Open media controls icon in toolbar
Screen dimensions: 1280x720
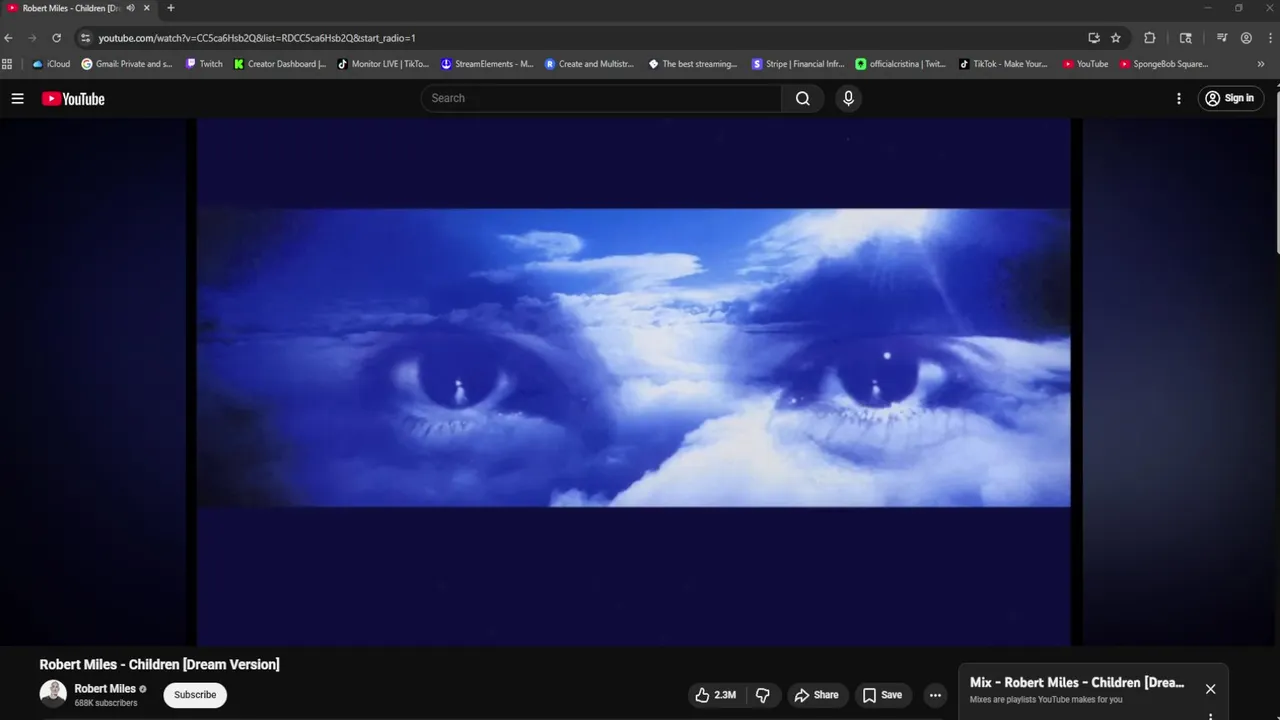1222,38
